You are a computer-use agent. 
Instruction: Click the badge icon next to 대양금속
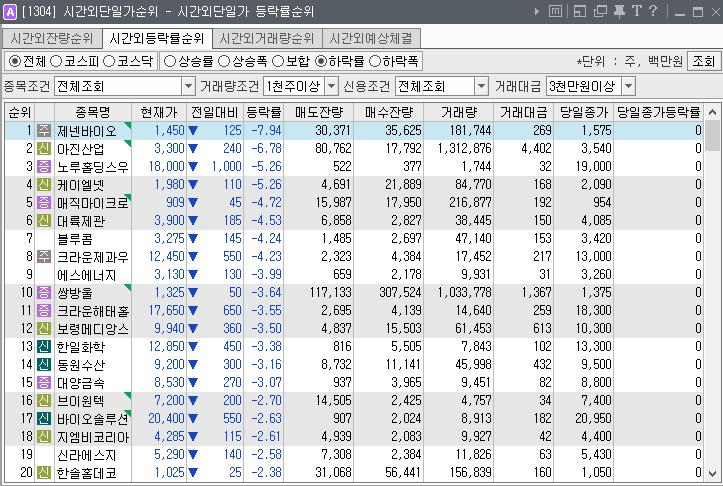44,382
